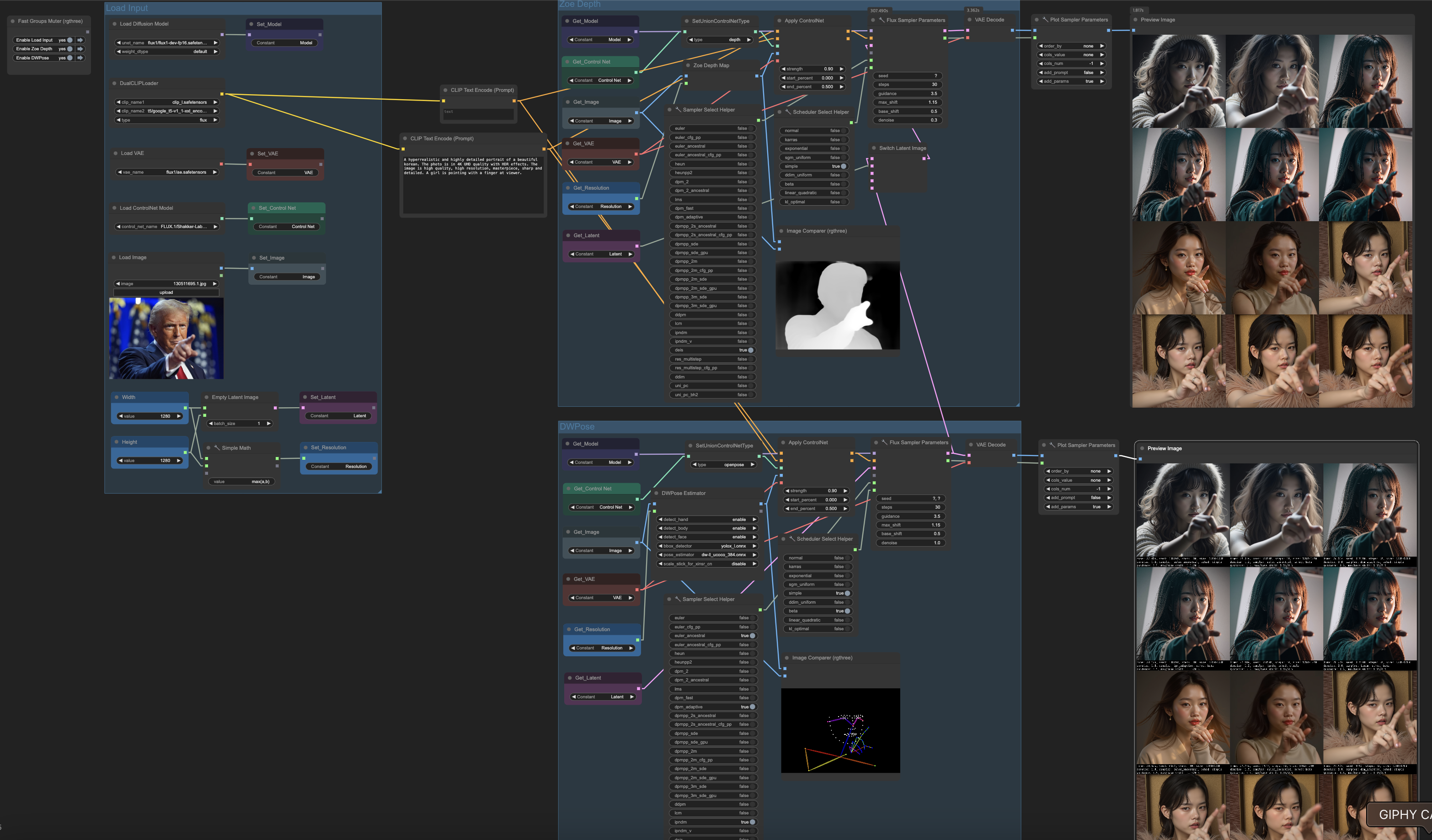Click wrench icon on Zoe Flux Sampler Parameters

point(882,20)
